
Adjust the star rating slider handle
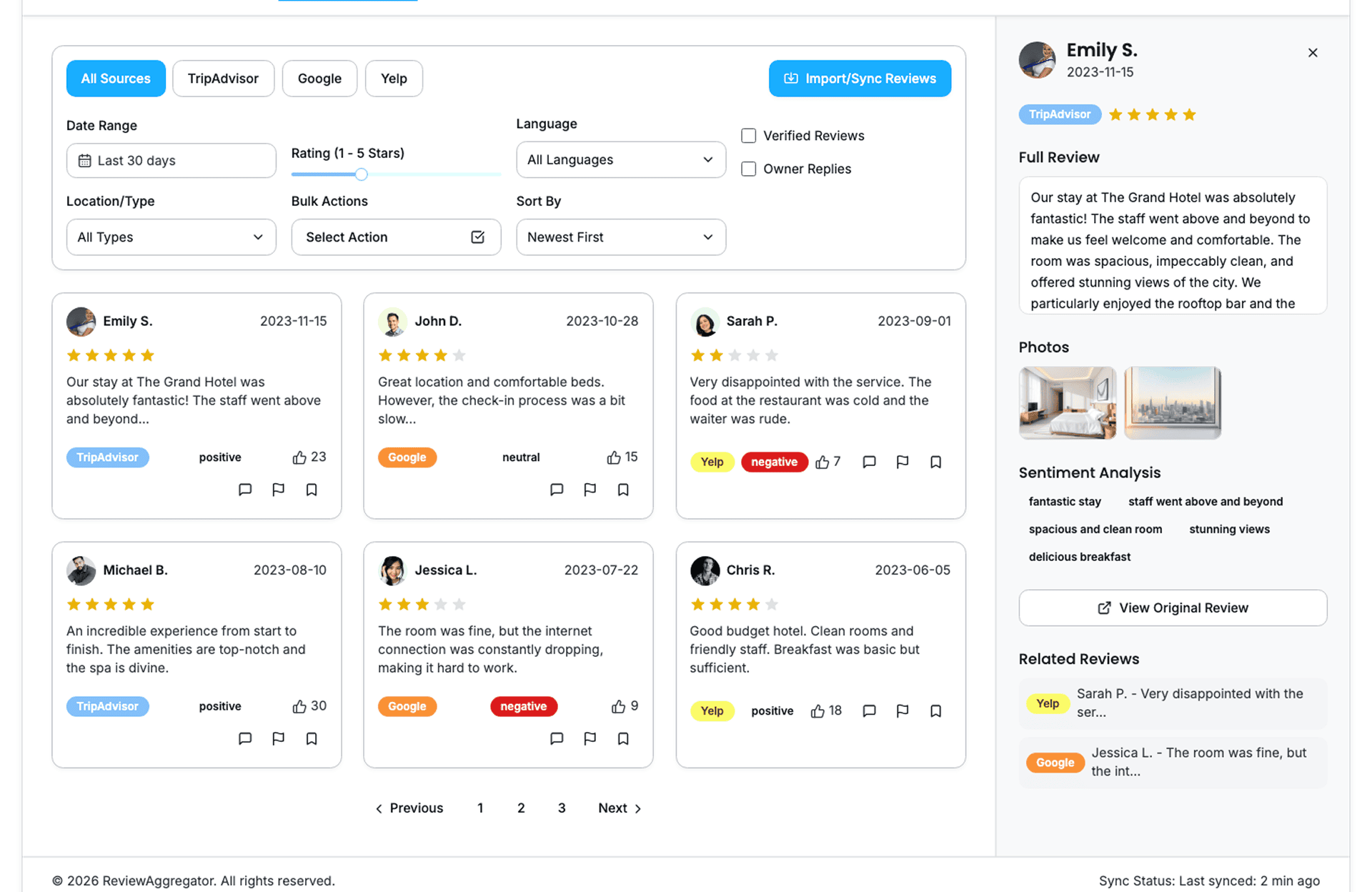coord(362,174)
